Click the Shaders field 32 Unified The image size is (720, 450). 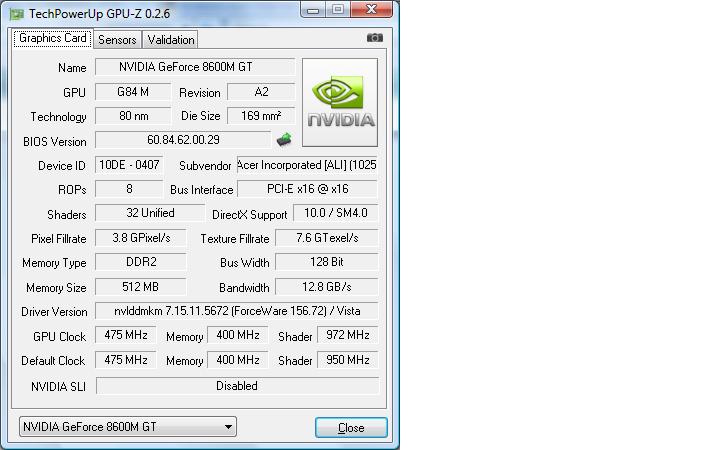[150, 213]
